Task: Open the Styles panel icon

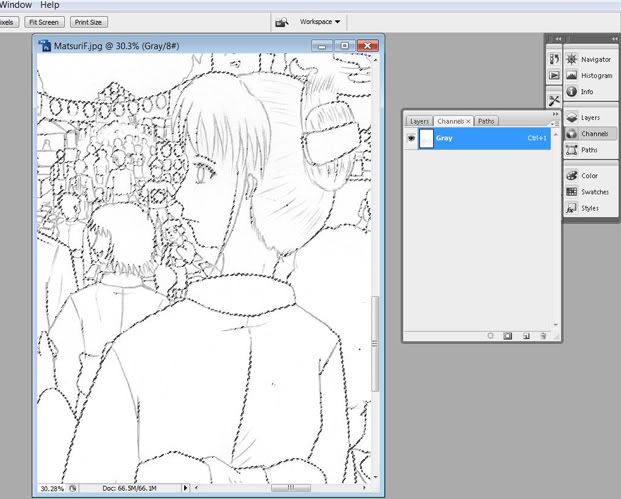Action: point(571,208)
